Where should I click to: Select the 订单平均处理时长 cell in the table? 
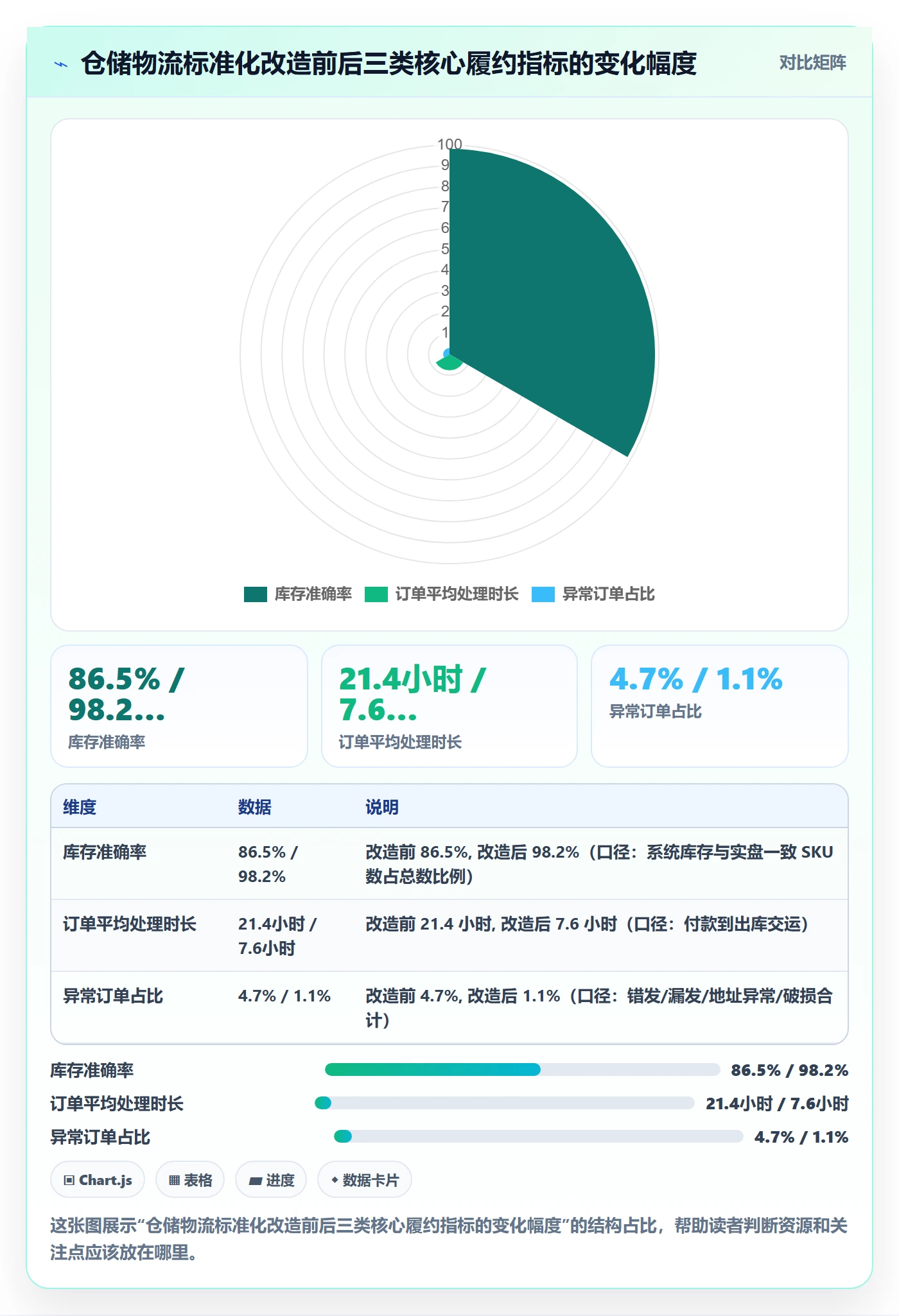130,924
